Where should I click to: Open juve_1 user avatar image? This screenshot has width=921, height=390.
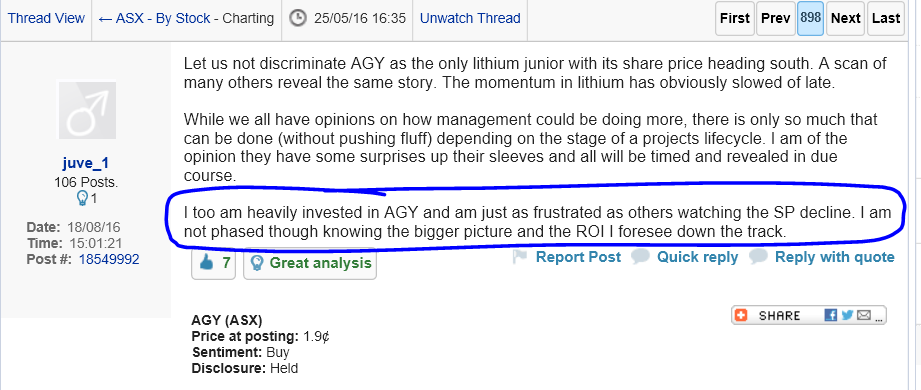[x=86, y=110]
